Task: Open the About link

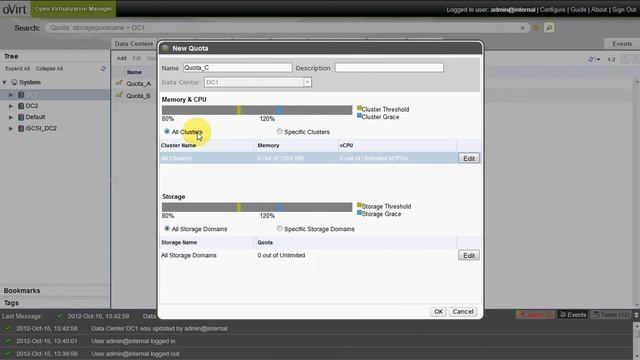Action: coord(599,9)
